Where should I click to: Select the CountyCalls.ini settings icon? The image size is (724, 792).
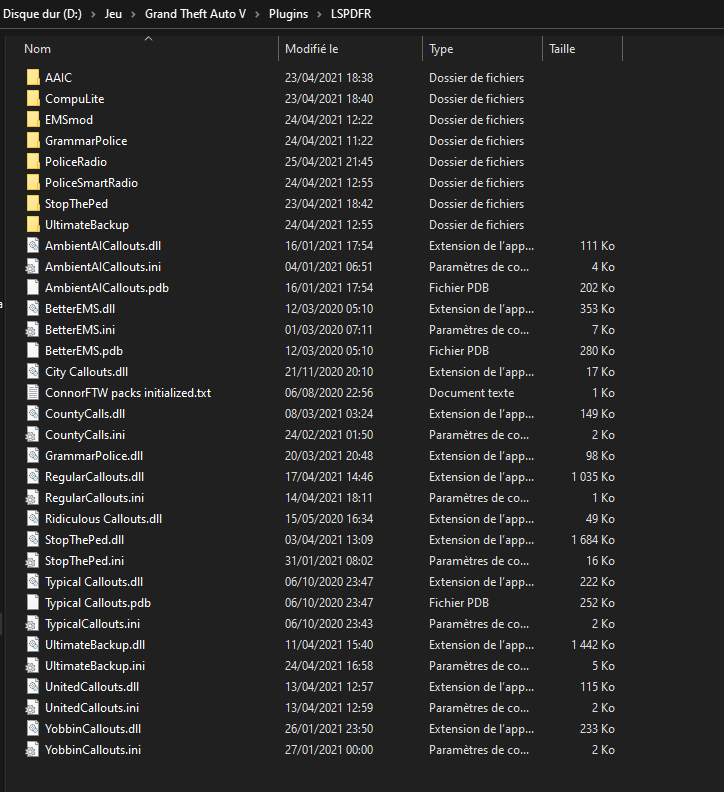[33, 435]
